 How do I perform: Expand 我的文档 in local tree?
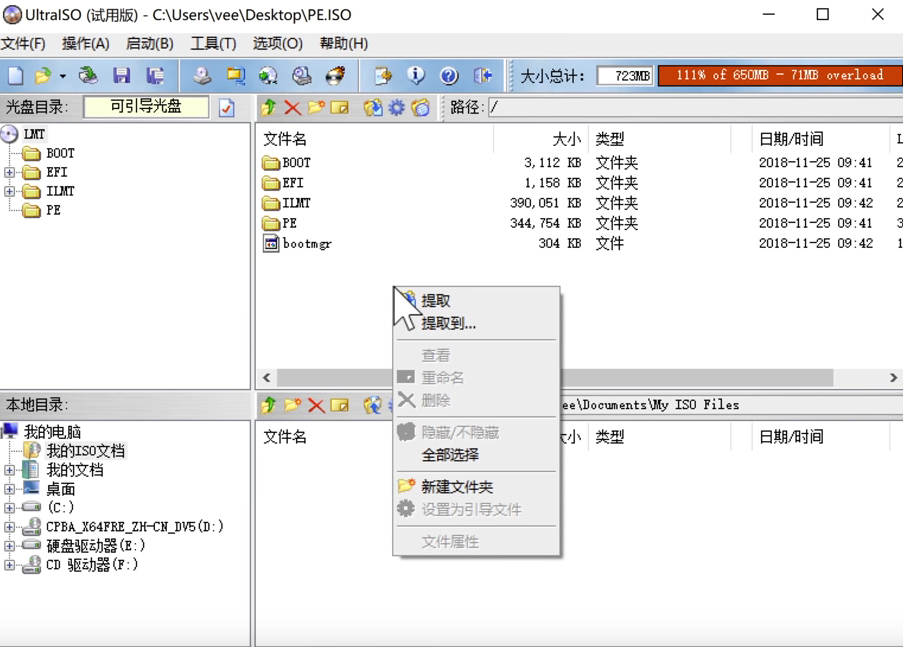click(9, 470)
